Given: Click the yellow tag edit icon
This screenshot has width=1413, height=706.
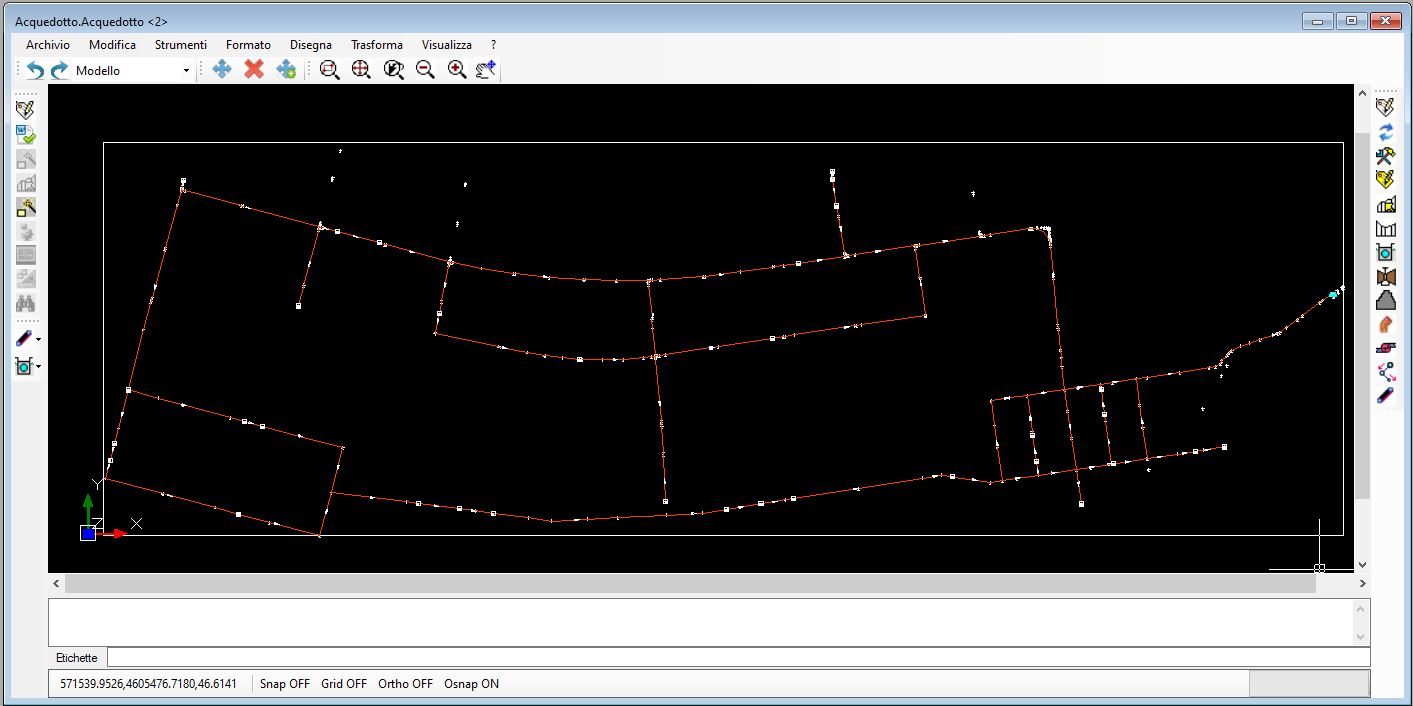Looking at the screenshot, I should 1385,179.
